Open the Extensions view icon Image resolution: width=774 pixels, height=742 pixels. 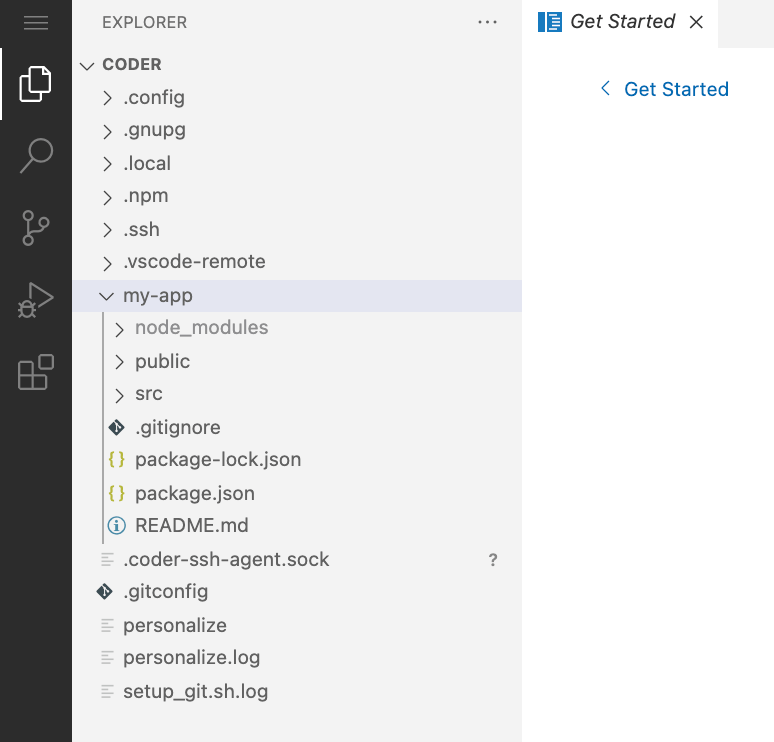(x=36, y=372)
